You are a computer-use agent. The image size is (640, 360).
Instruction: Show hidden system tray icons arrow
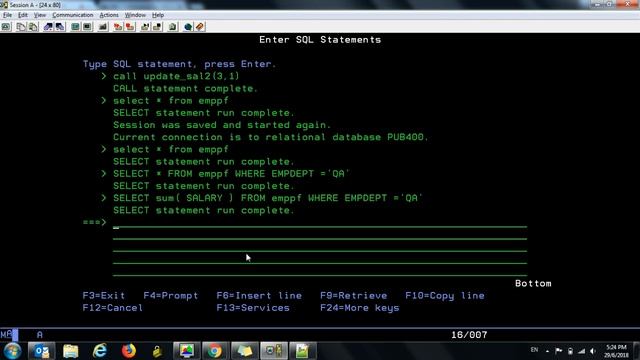(547, 351)
